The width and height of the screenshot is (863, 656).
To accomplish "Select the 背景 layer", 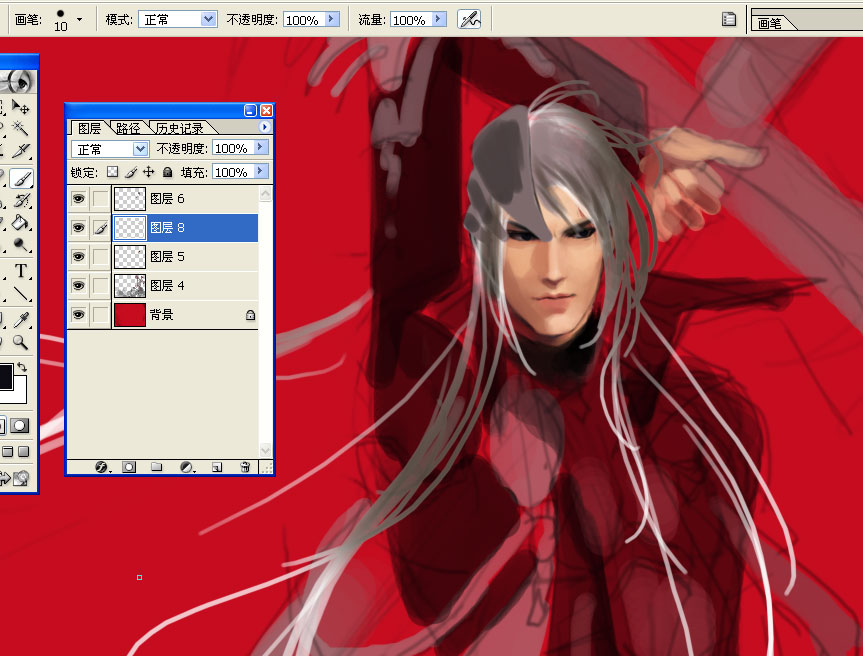I will (x=185, y=315).
